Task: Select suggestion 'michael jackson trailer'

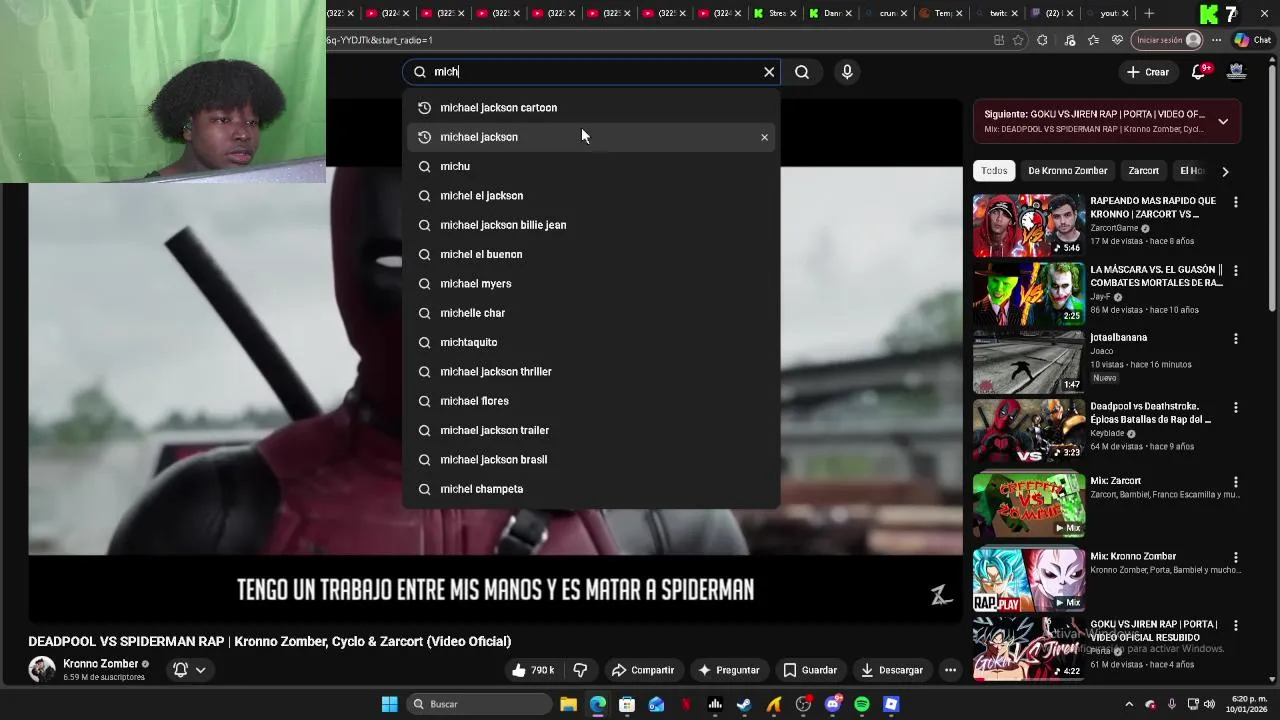Action: [x=591, y=430]
